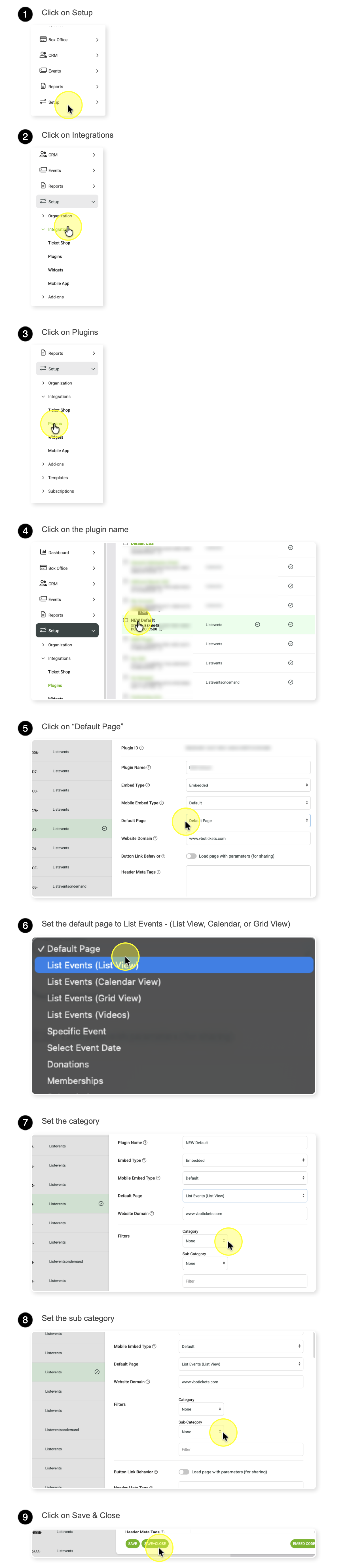Open the Embed Type dropdown in step 5
Viewport: 347px width, 1568px height.
tap(248, 785)
